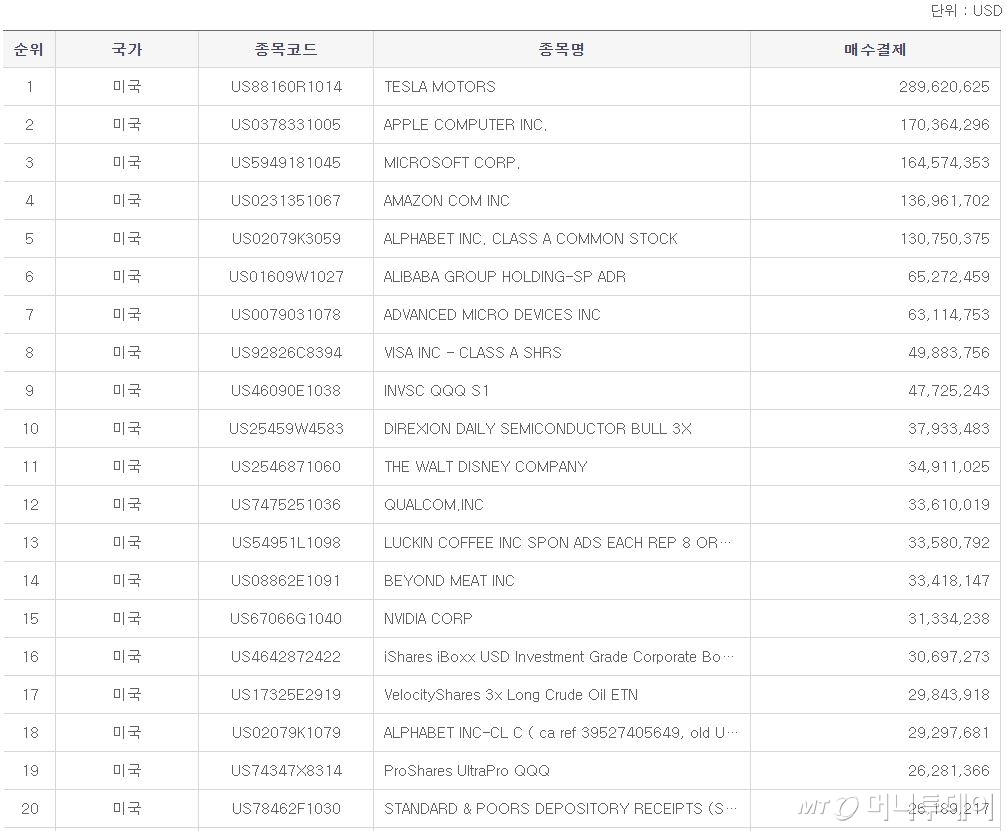Click purchase amount 49,883,756
Screen dimensions: 1007x831
(949, 352)
